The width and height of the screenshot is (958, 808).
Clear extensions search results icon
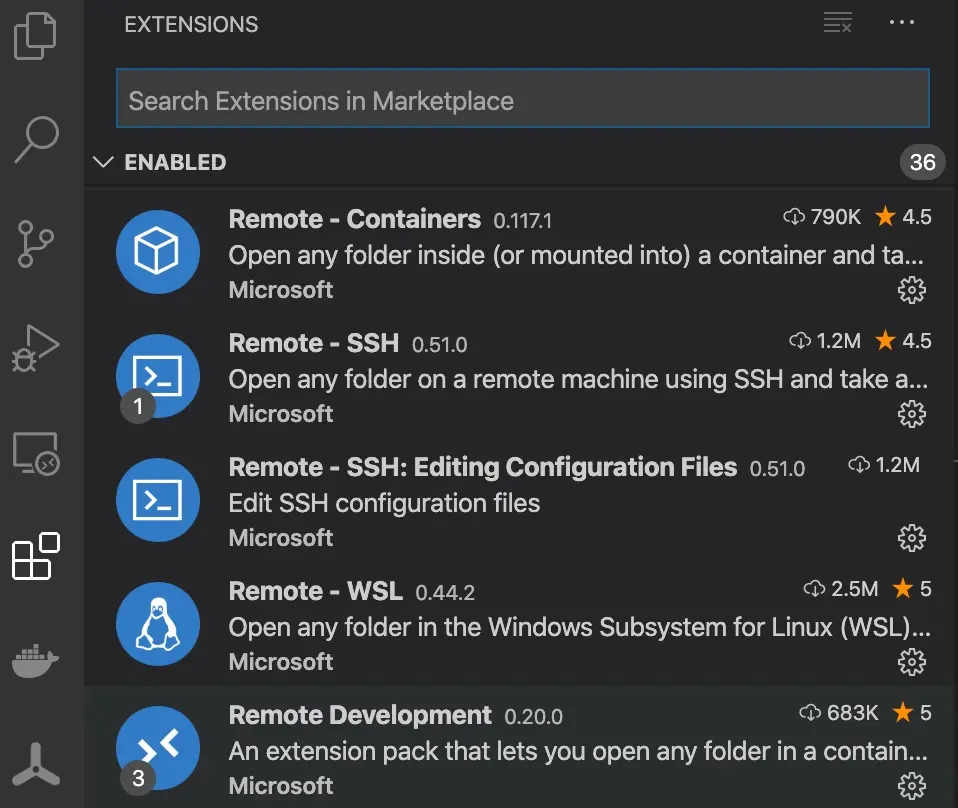[x=837, y=23]
